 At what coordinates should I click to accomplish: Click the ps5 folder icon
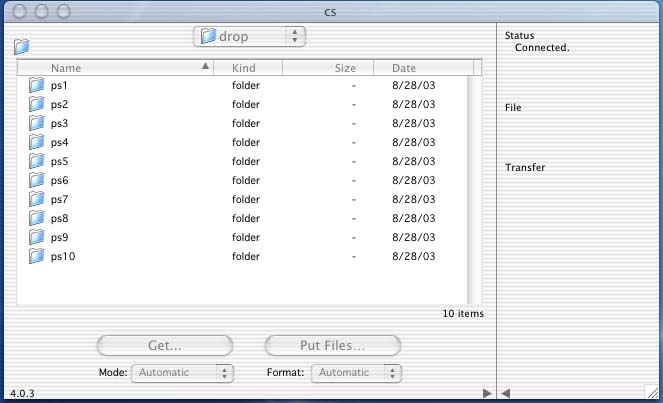point(36,161)
